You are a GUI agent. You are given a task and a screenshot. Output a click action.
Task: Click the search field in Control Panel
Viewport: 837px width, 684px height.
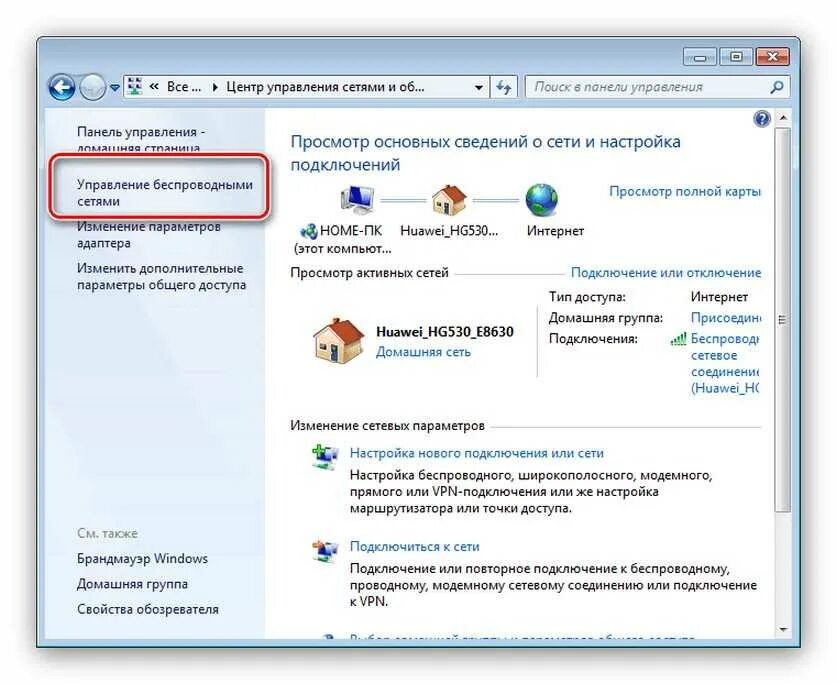coord(648,87)
